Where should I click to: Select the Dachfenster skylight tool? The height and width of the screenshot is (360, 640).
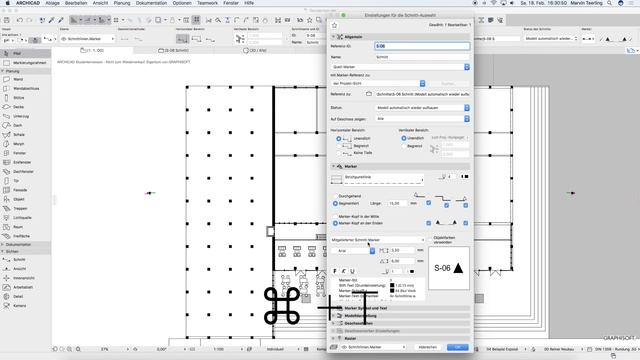[25, 172]
